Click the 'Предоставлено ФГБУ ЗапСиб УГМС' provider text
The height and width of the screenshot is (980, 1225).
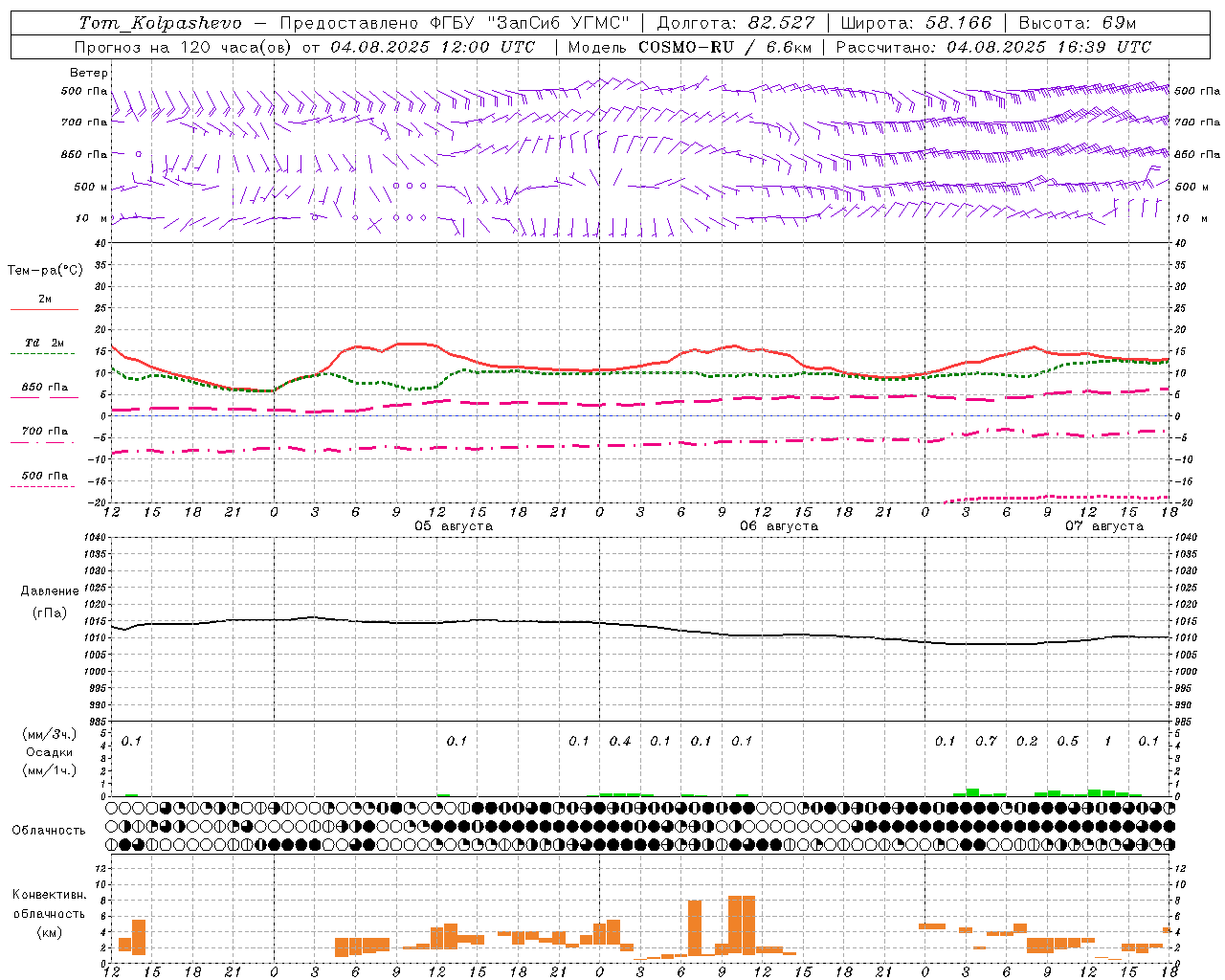pyautogui.click(x=455, y=23)
